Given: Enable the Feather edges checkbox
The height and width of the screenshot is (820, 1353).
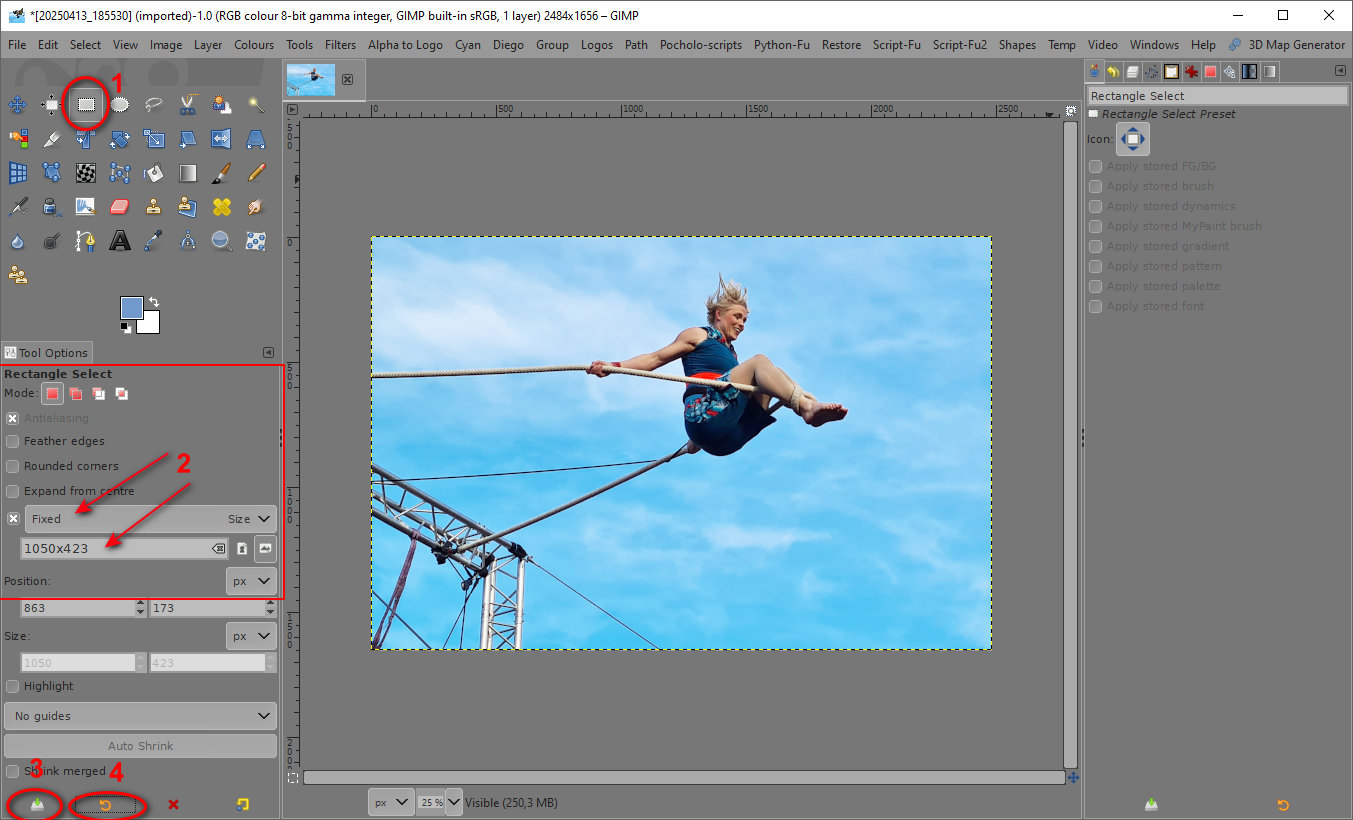Looking at the screenshot, I should point(13,441).
